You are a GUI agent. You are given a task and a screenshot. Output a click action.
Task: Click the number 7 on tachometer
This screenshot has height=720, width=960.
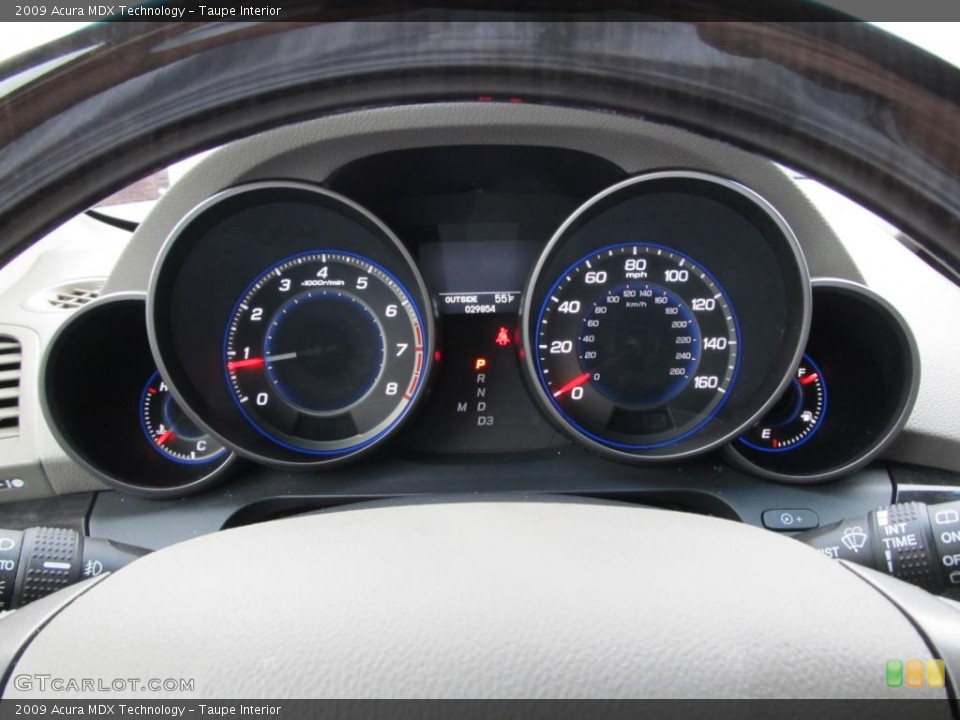point(401,350)
